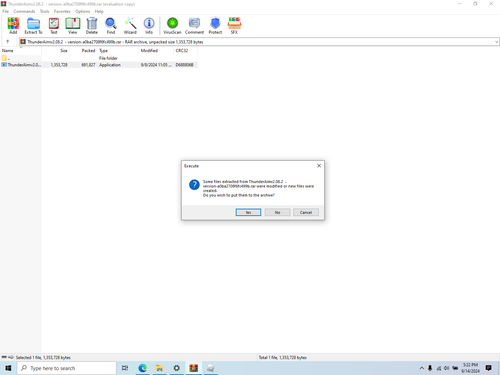Open Settings gear on taskbar

tap(177, 368)
